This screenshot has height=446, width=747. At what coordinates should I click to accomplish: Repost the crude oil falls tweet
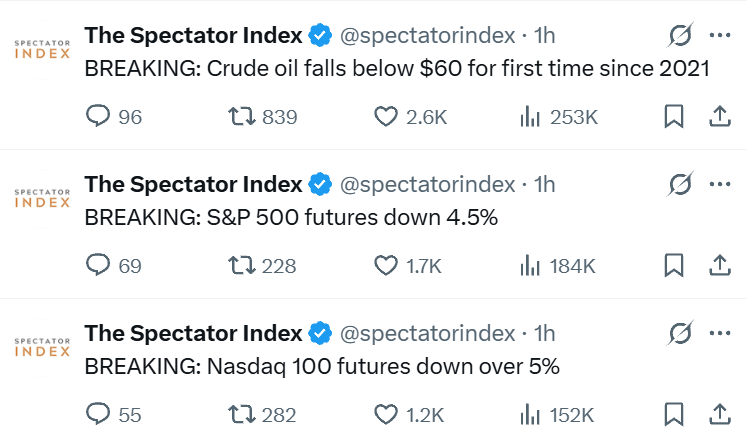(x=239, y=117)
